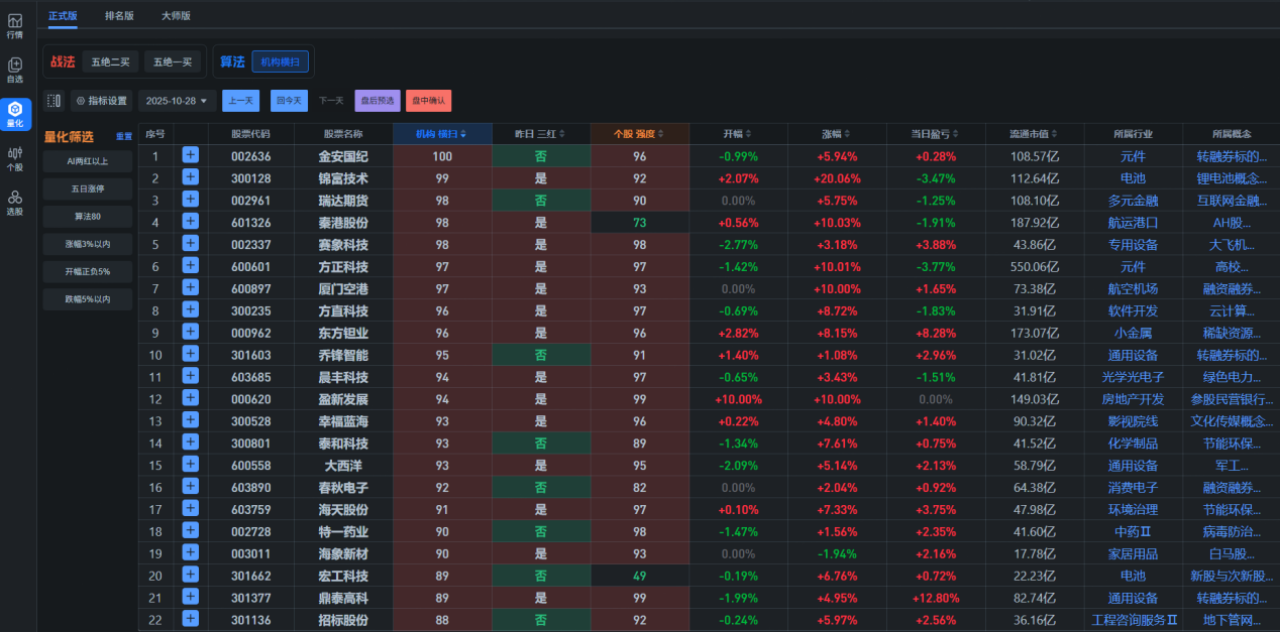Sort by the 涨幅 column header

click(x=836, y=134)
